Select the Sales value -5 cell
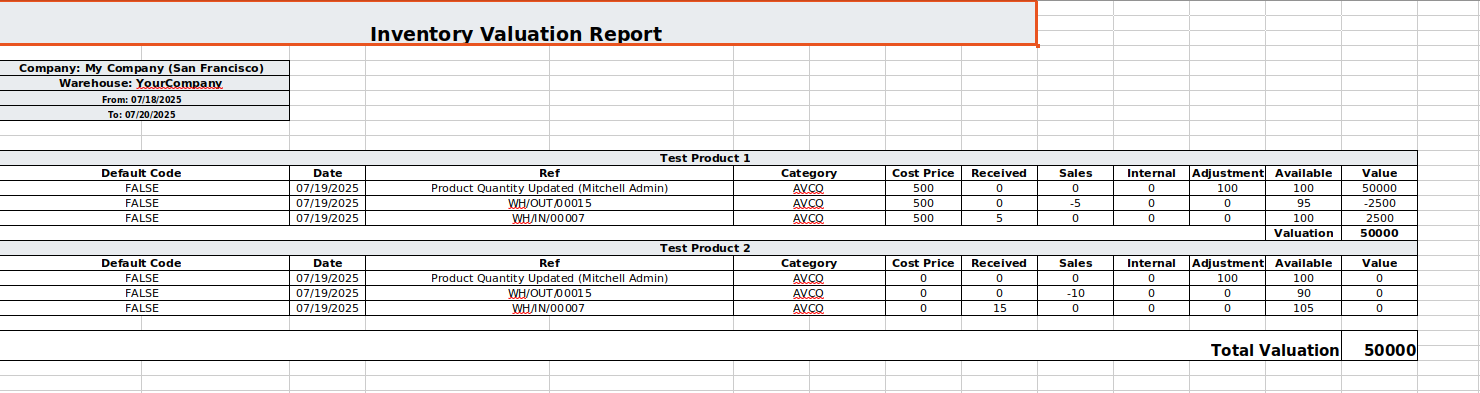Screen dimensions: 1480x393 pos(1075,203)
